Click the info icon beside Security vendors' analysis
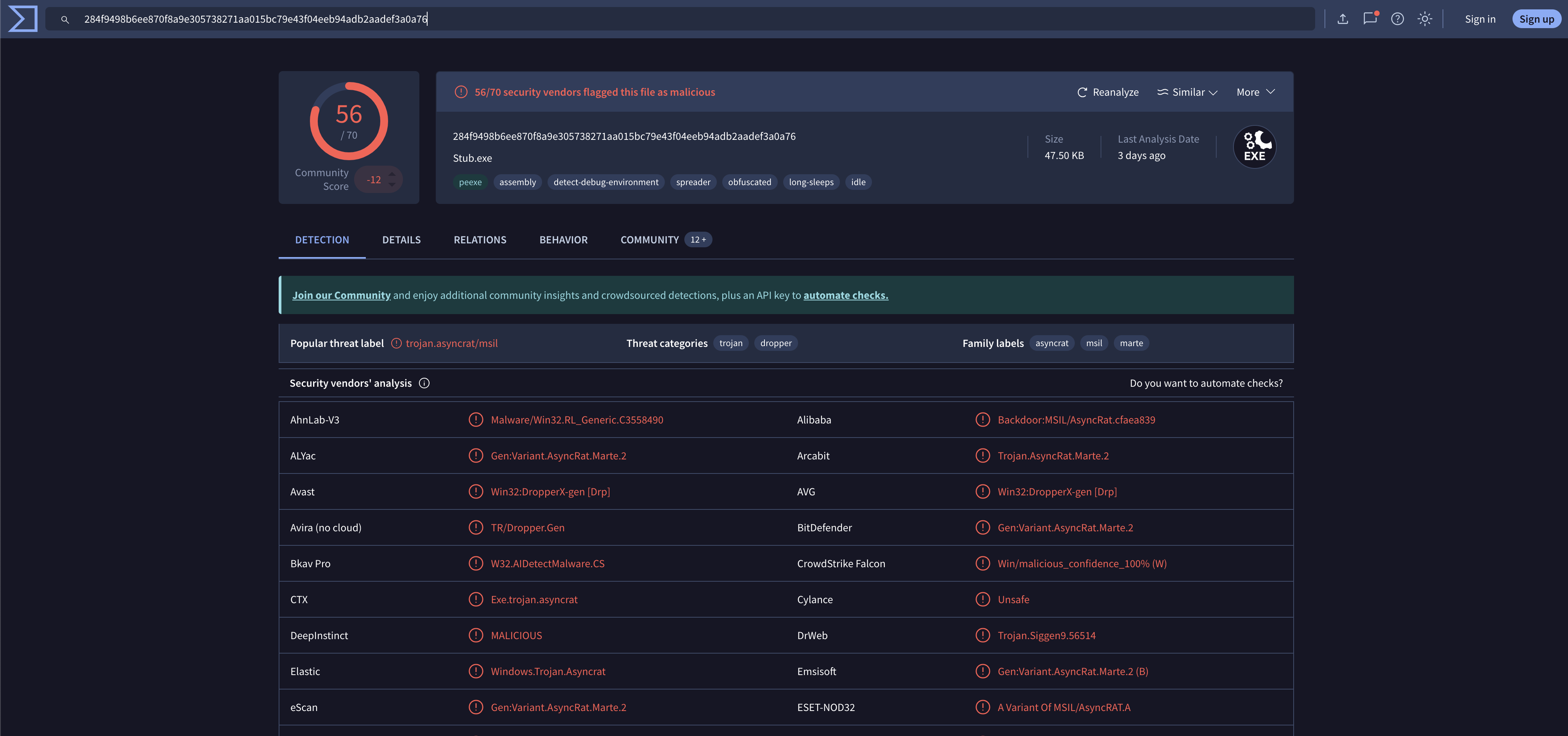1568x736 pixels. point(424,383)
